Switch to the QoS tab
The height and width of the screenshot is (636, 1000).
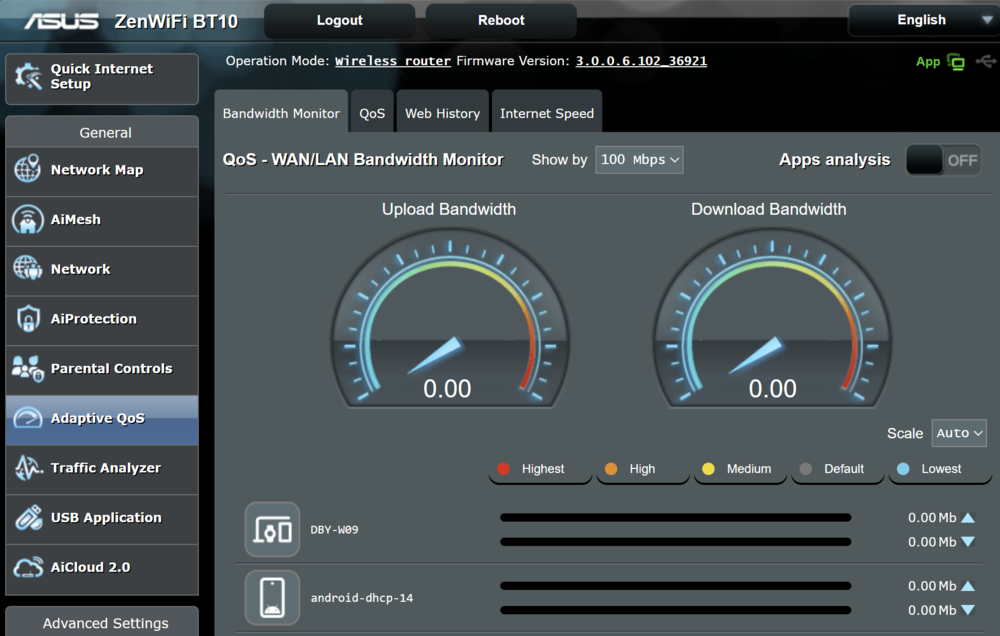click(372, 113)
